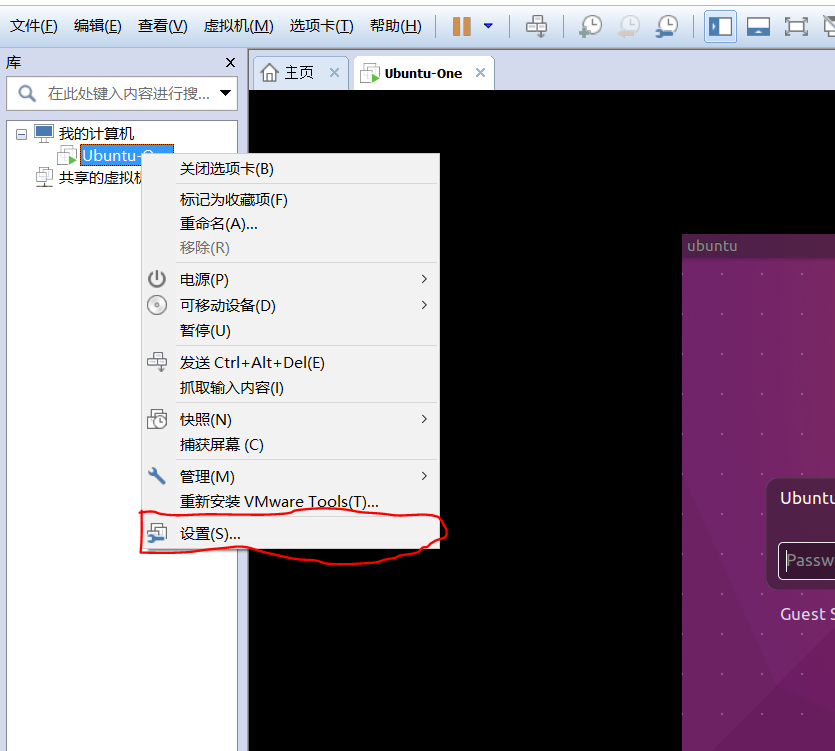Click the settings icon beside 设置(S)...
The width and height of the screenshot is (835, 751).
tap(157, 533)
